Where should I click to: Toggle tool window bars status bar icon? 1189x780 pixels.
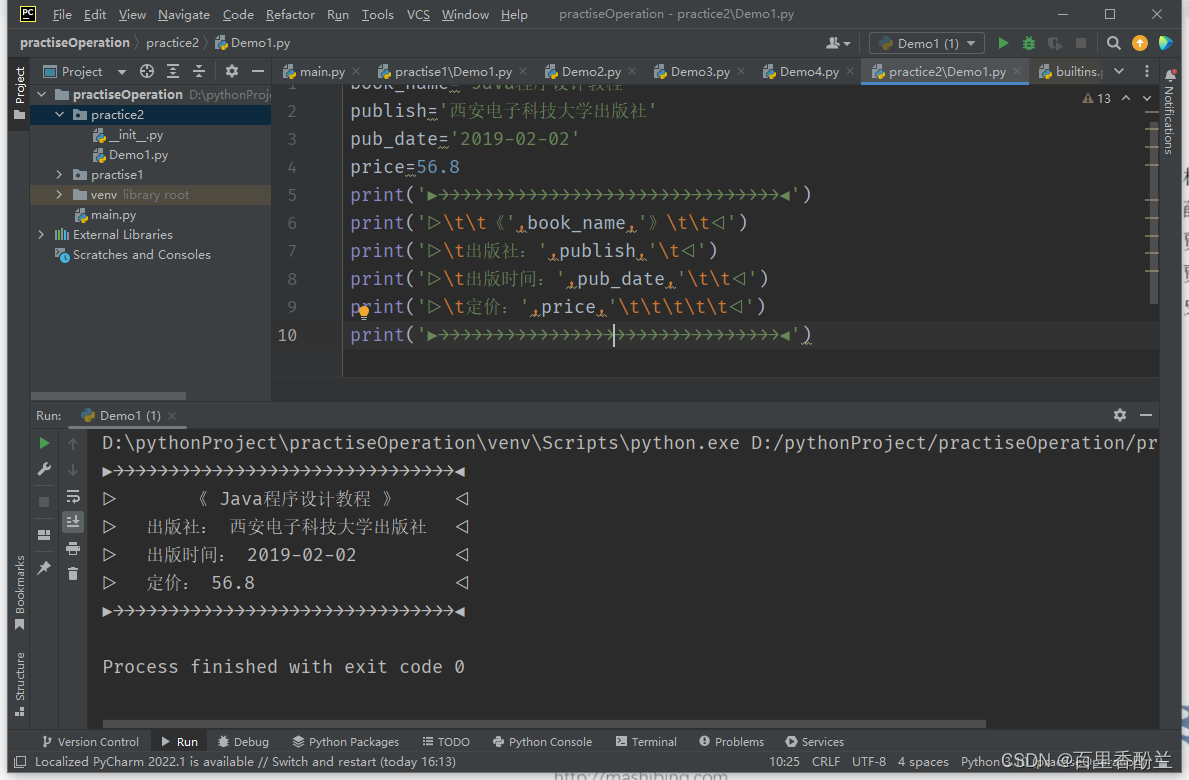20,761
